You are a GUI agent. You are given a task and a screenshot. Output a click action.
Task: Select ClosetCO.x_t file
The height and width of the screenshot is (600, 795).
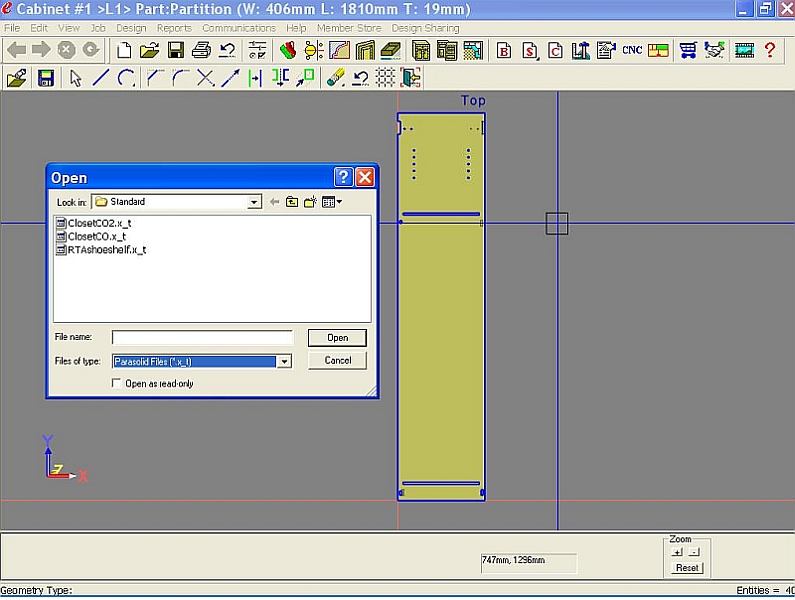pos(91,236)
